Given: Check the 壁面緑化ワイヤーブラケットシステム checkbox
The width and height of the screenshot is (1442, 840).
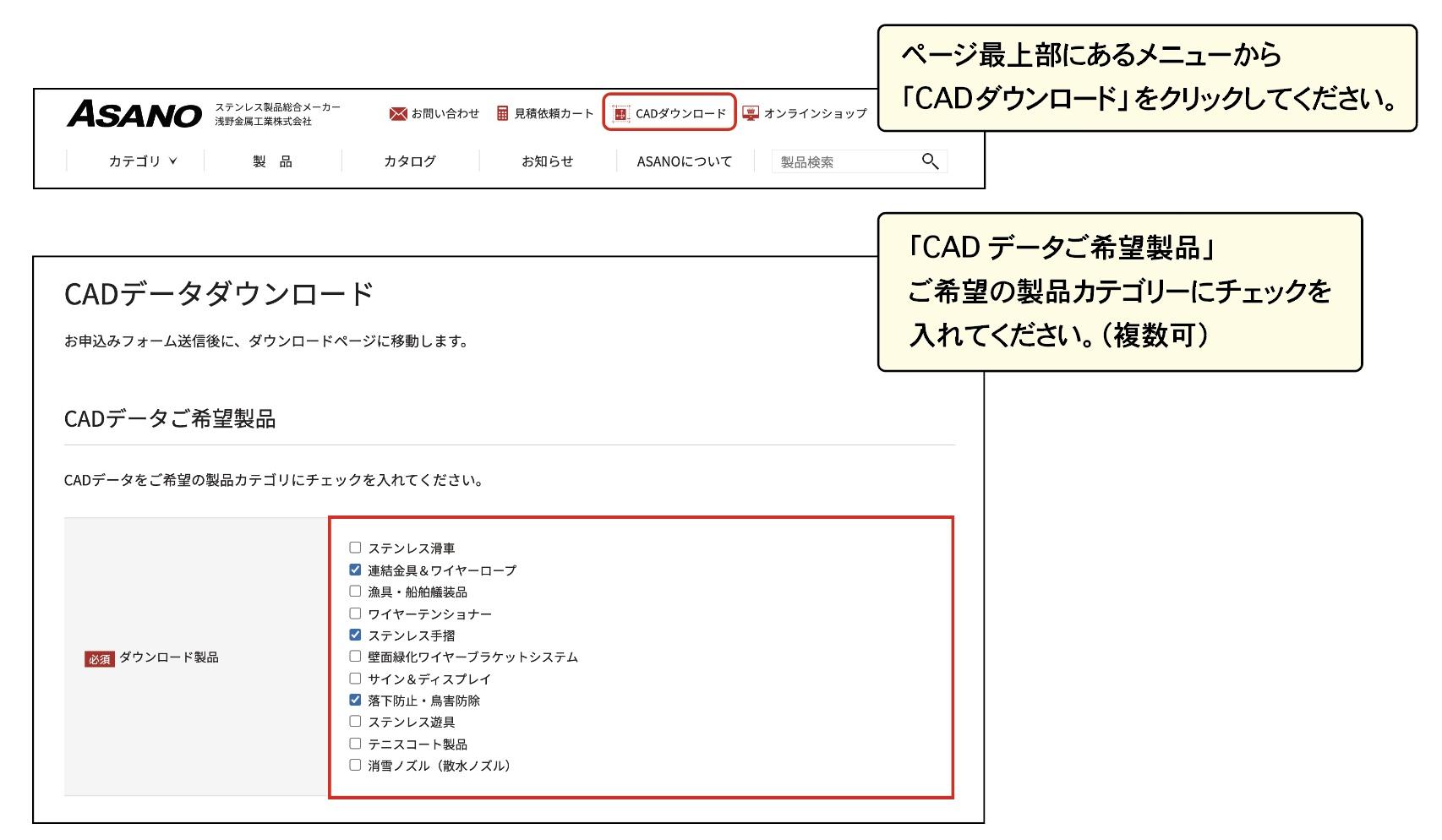Looking at the screenshot, I should (x=355, y=657).
